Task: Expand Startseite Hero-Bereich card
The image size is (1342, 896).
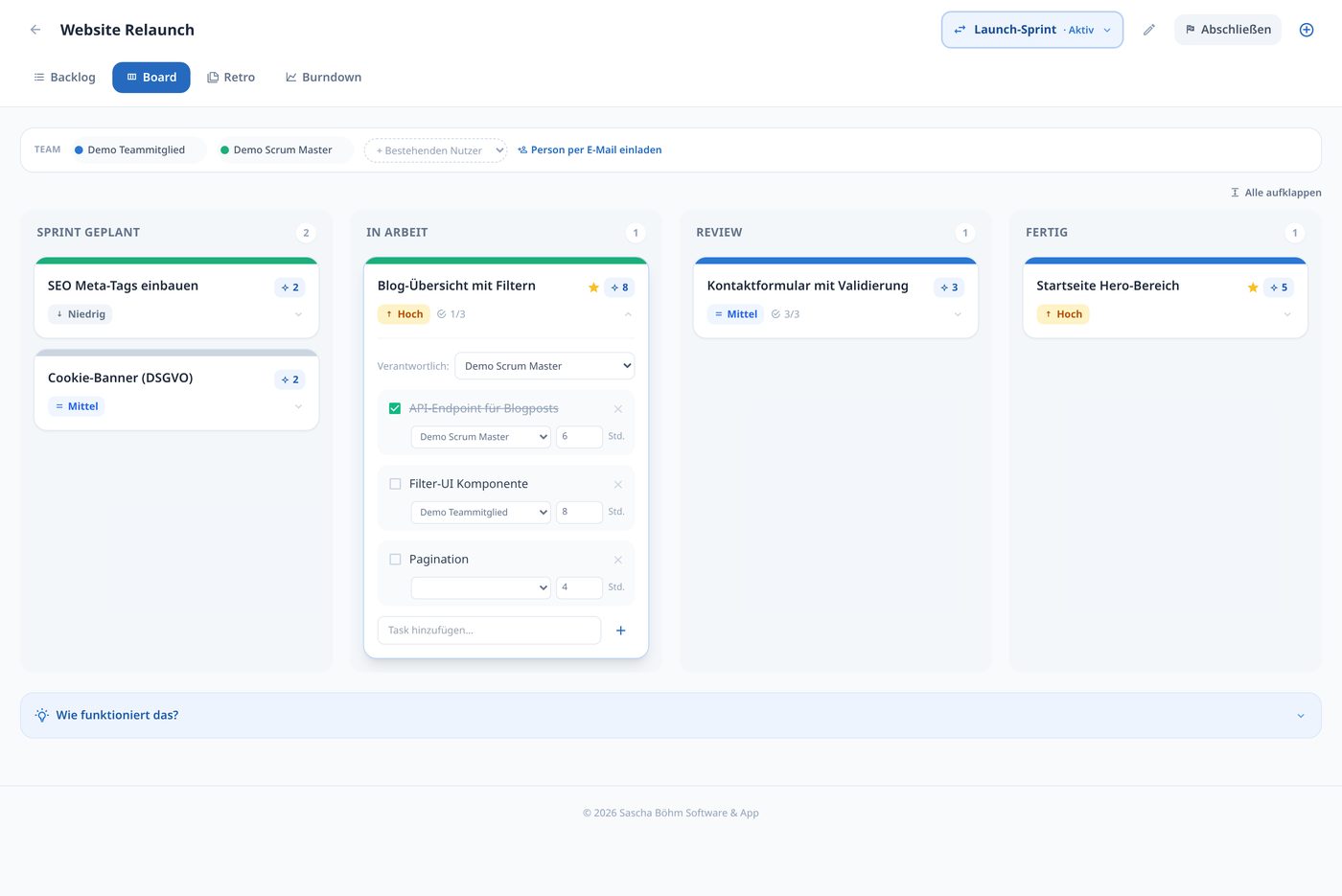Action: click(1287, 314)
